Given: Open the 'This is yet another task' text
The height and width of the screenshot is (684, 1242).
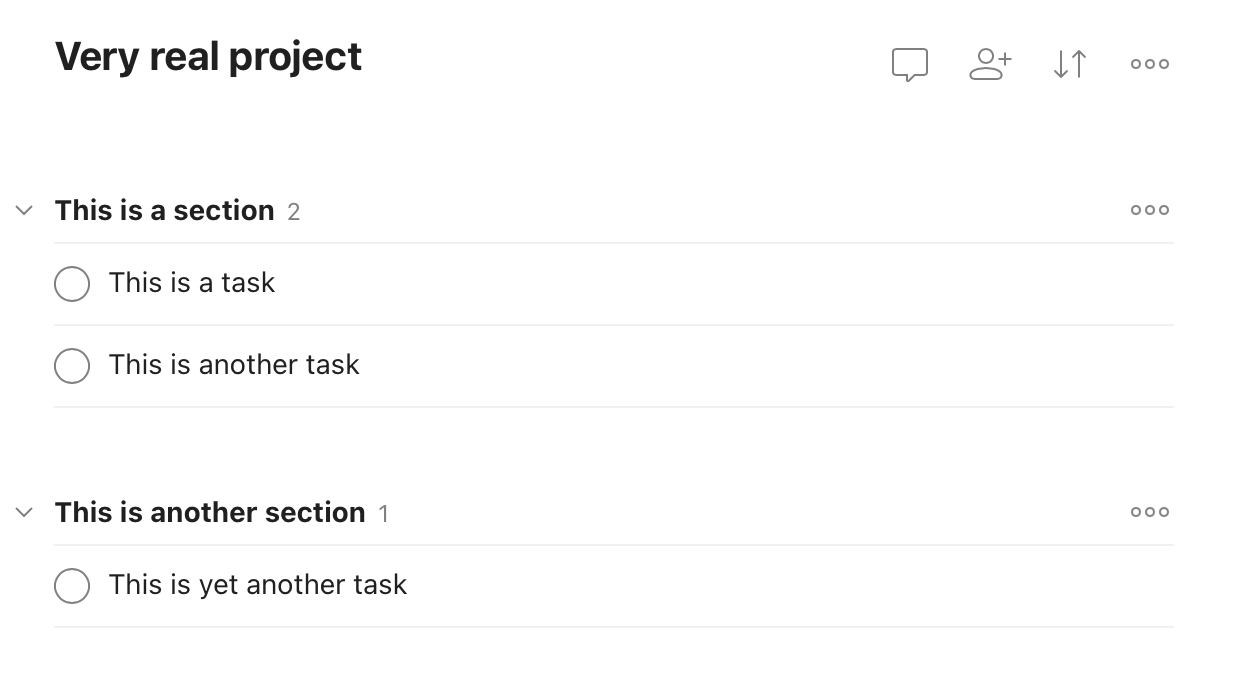Looking at the screenshot, I should click(x=258, y=585).
